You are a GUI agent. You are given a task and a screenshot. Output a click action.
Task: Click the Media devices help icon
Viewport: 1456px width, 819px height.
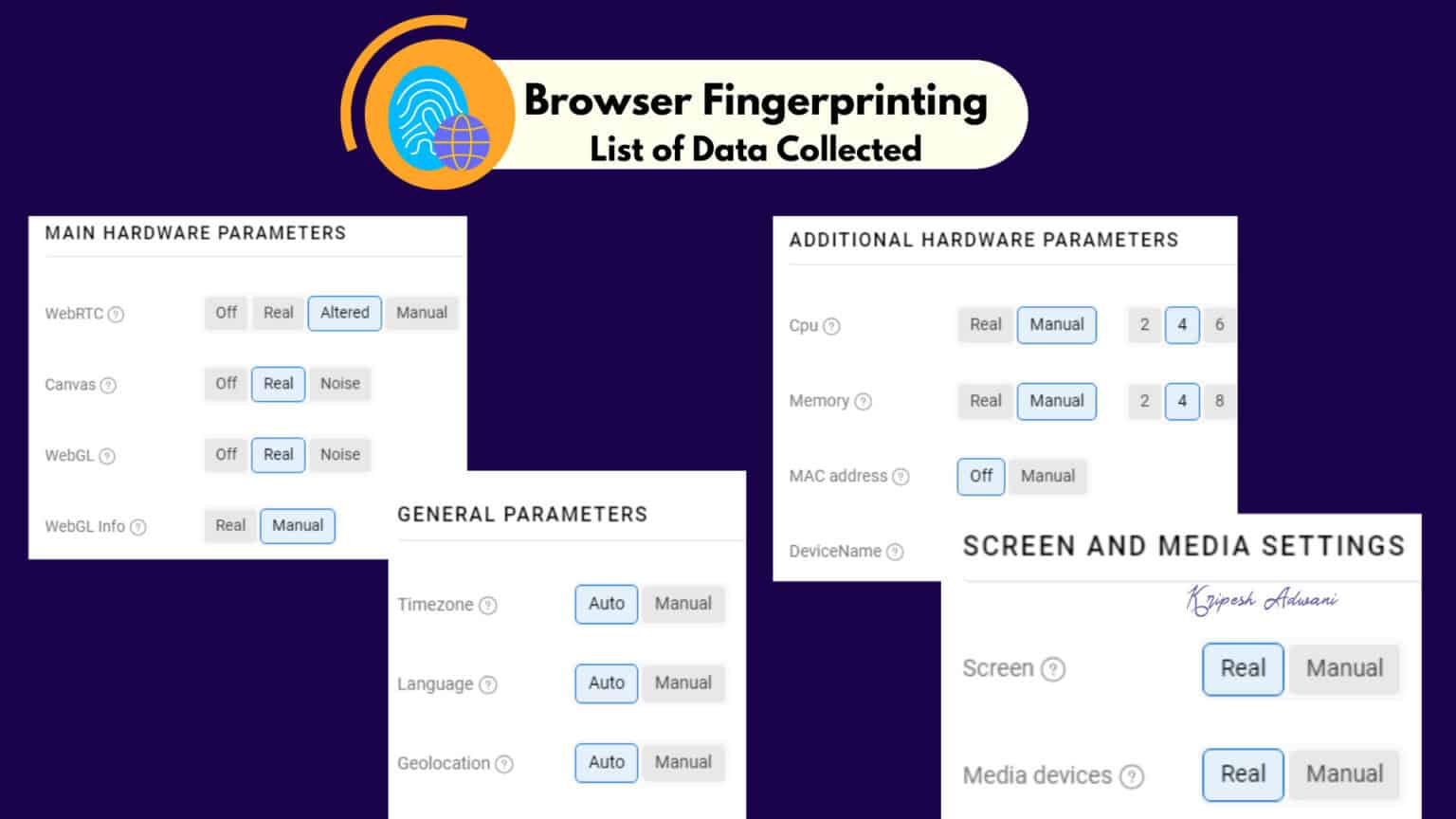pyautogui.click(x=1134, y=775)
